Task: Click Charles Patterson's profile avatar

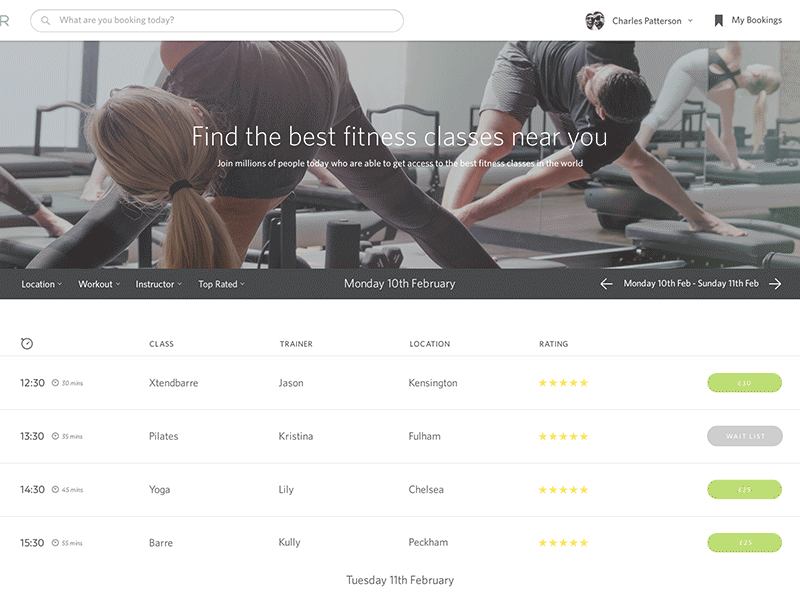Action: 595,19
